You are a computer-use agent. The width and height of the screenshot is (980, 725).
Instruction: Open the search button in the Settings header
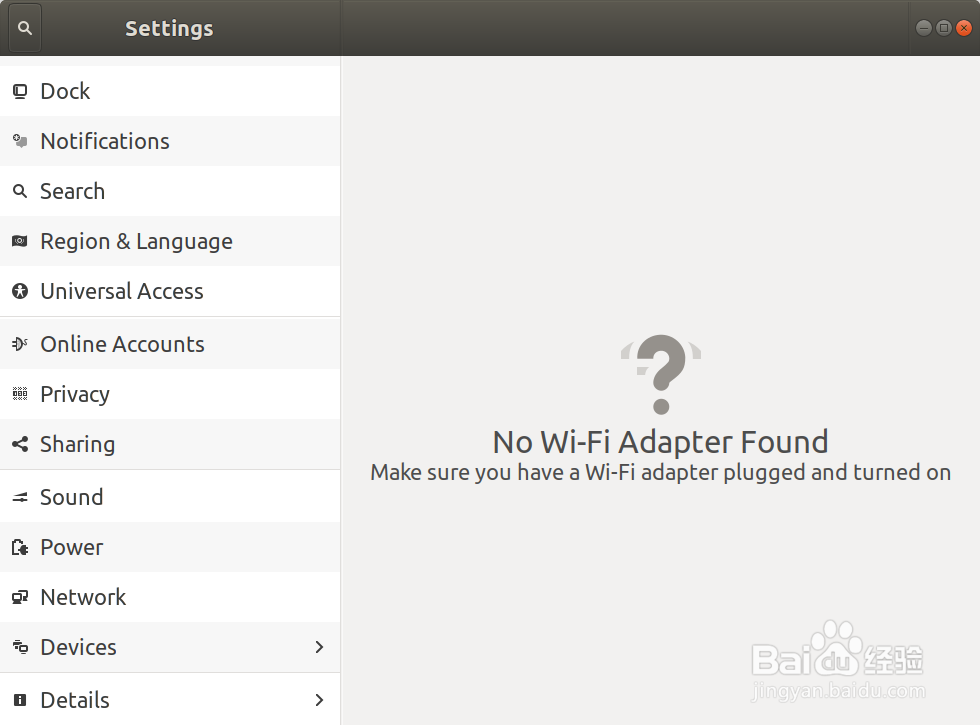pos(25,28)
